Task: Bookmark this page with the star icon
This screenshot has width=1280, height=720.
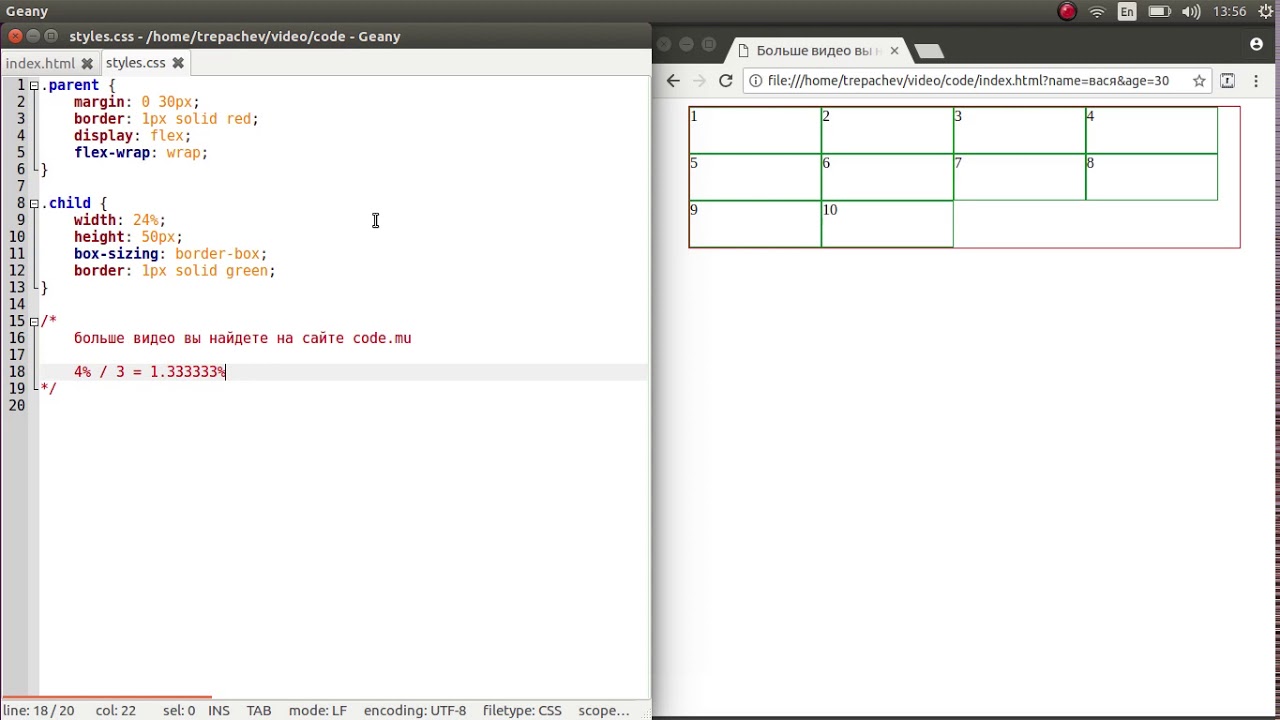Action: pyautogui.click(x=1199, y=81)
